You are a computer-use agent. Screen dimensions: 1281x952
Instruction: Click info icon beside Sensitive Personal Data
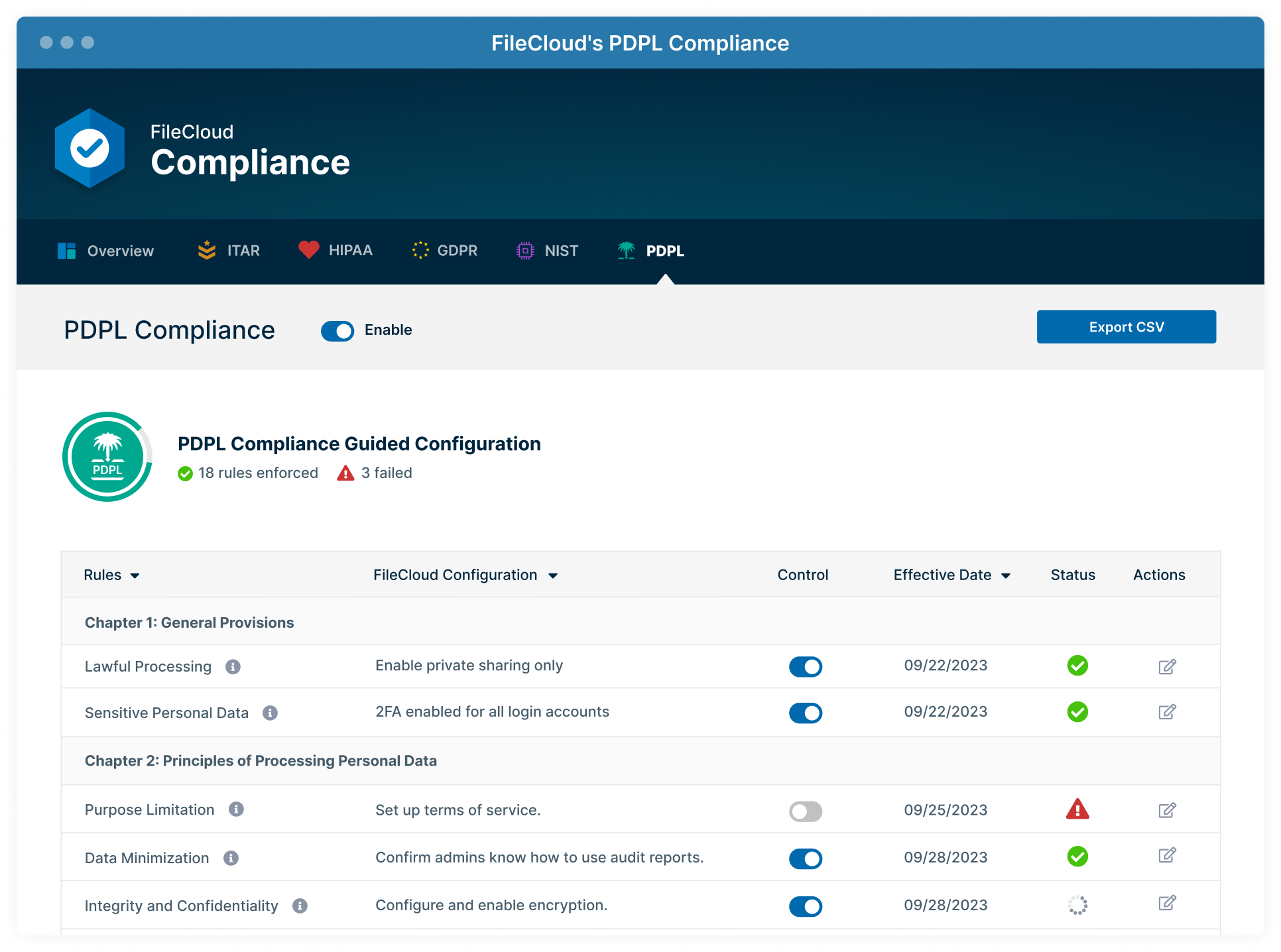(x=270, y=713)
